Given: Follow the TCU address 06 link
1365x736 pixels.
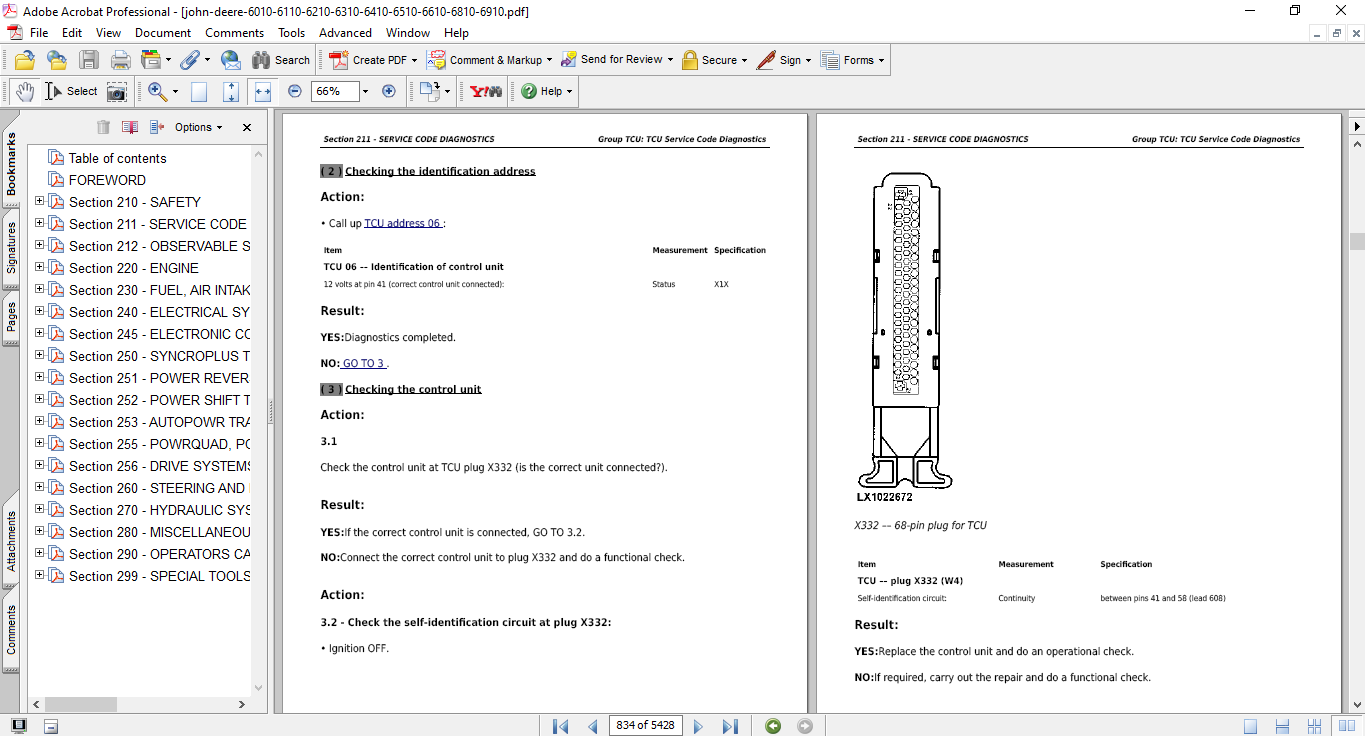Looking at the screenshot, I should point(402,223).
